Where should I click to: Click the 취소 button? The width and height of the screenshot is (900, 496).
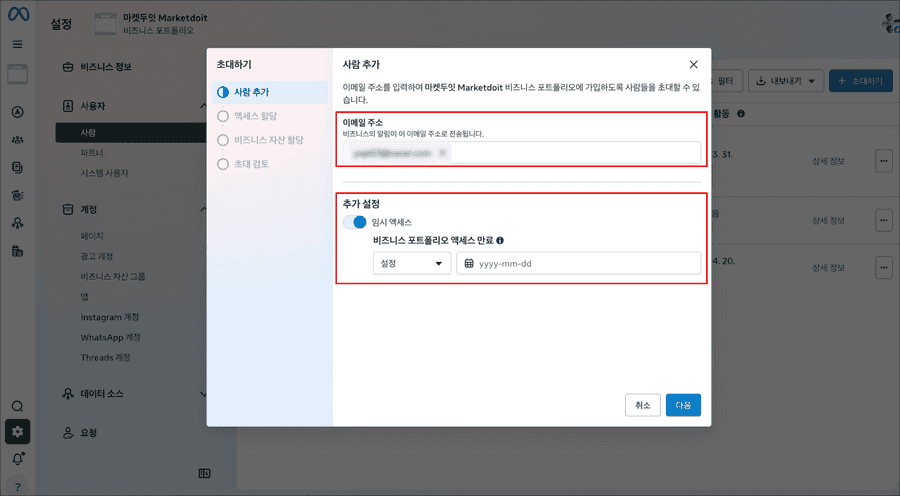642,405
